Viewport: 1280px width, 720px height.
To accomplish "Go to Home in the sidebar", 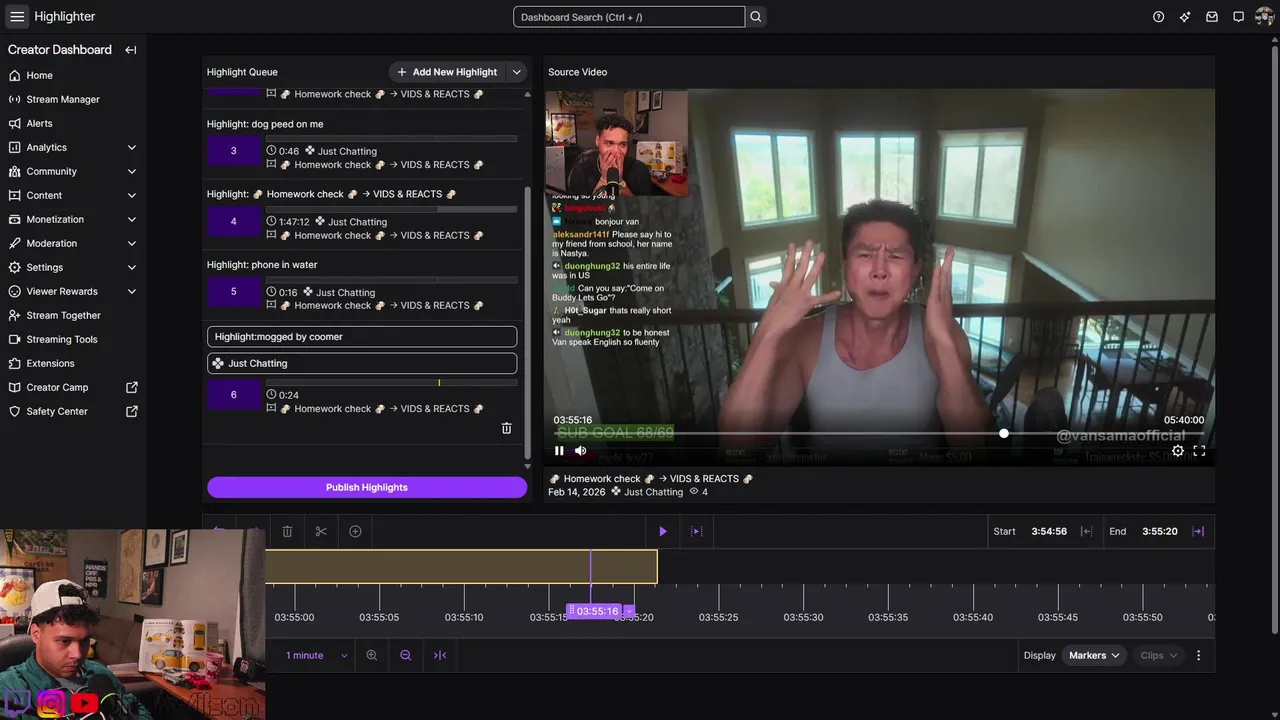I will [x=40, y=75].
